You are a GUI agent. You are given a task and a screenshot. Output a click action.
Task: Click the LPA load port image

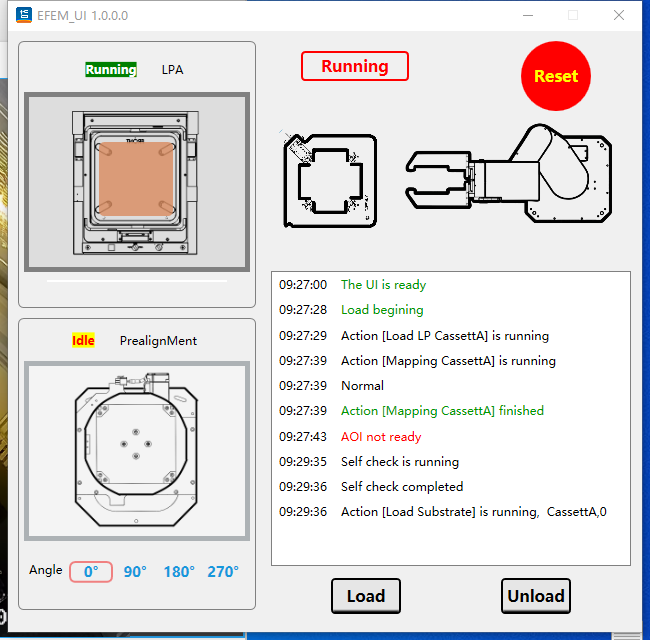click(137, 182)
